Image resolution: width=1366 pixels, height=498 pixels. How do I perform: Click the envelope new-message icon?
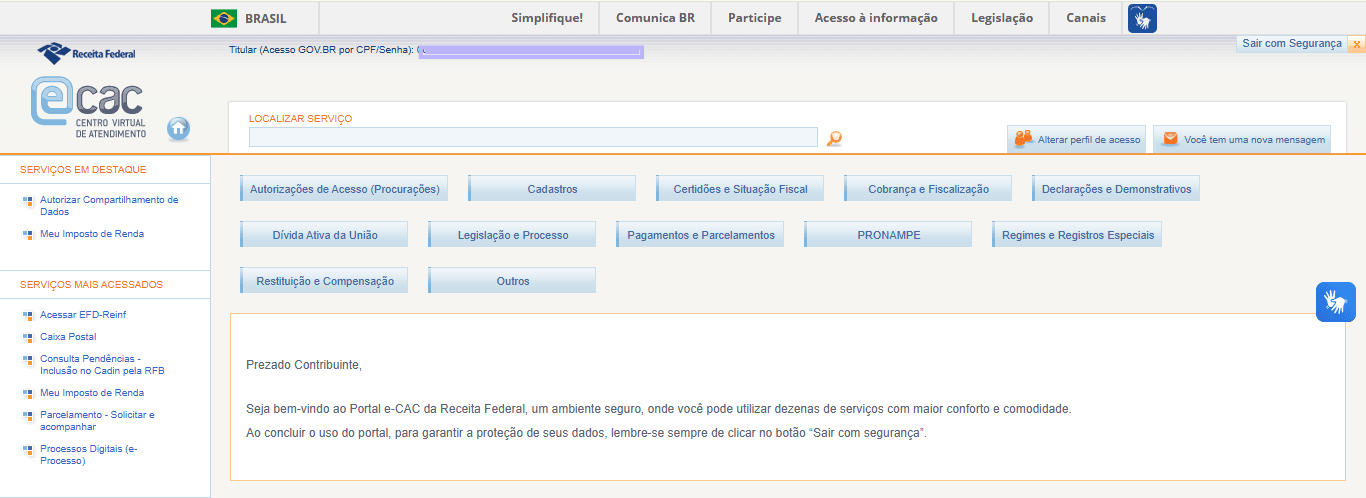pyautogui.click(x=1170, y=139)
